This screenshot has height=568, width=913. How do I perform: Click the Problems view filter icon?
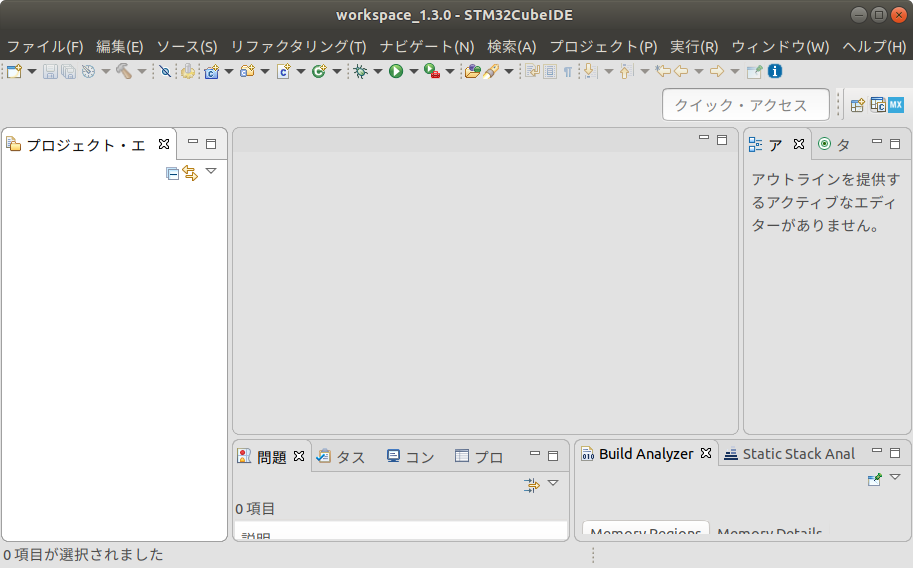(x=532, y=485)
